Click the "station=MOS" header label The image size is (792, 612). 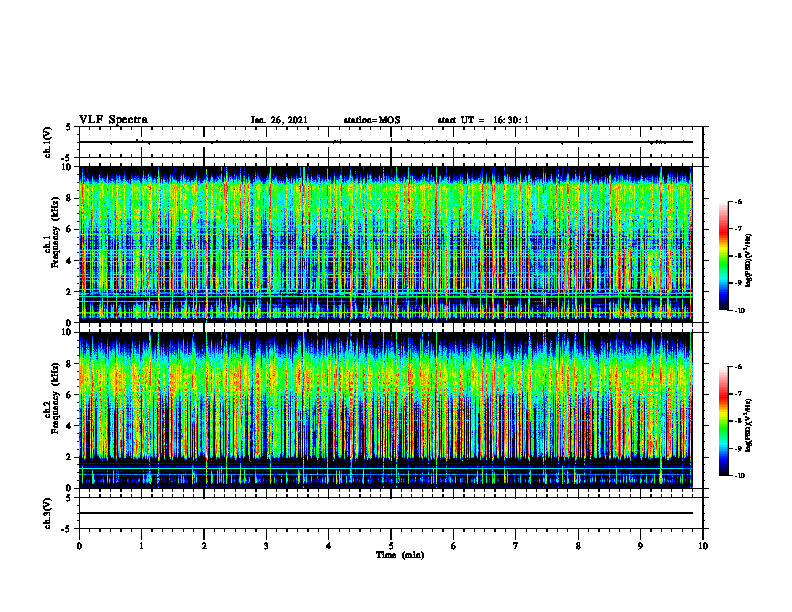(x=372, y=120)
